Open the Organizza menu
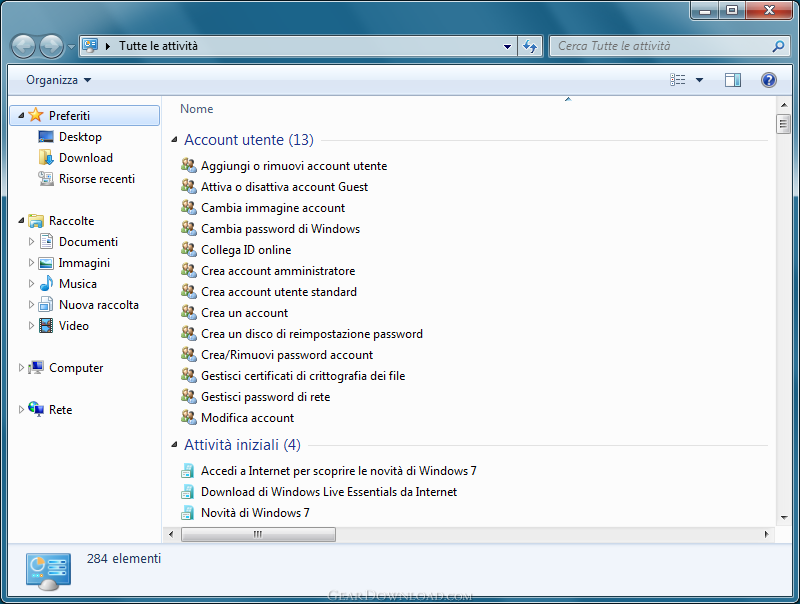The height and width of the screenshot is (604, 800). tap(59, 80)
